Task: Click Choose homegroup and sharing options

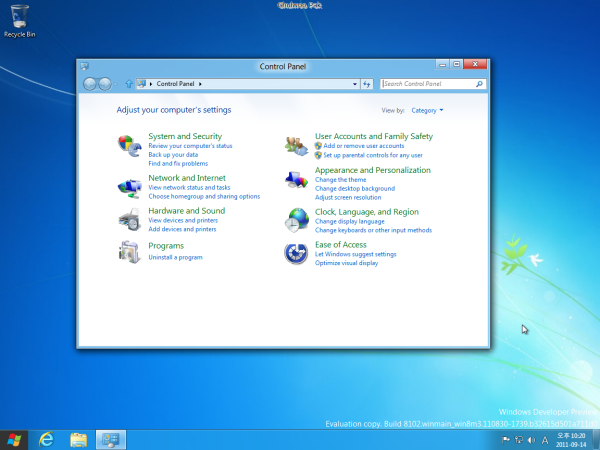Action: tap(204, 196)
